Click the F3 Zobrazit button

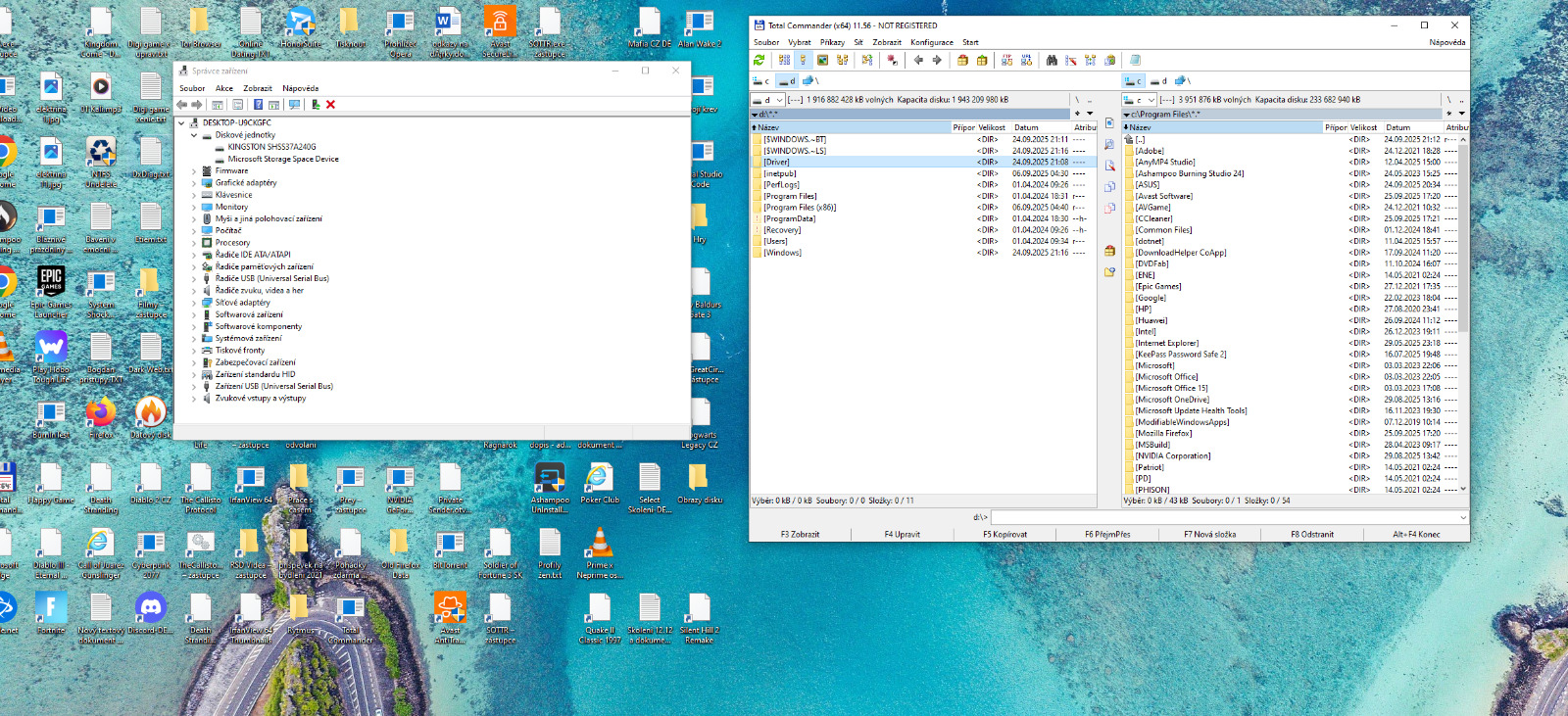coord(800,534)
